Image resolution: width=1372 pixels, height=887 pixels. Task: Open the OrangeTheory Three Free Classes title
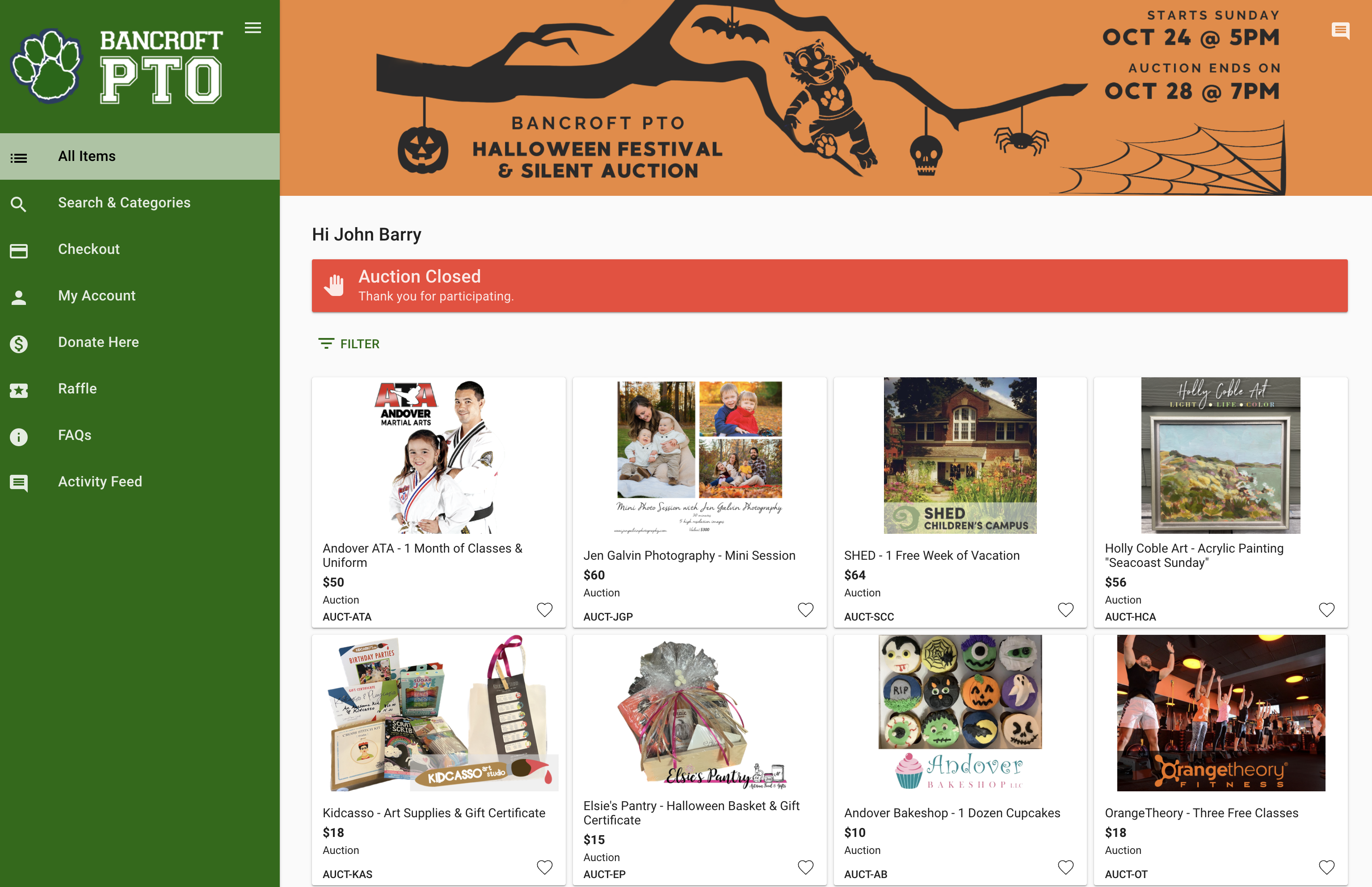click(x=1202, y=813)
